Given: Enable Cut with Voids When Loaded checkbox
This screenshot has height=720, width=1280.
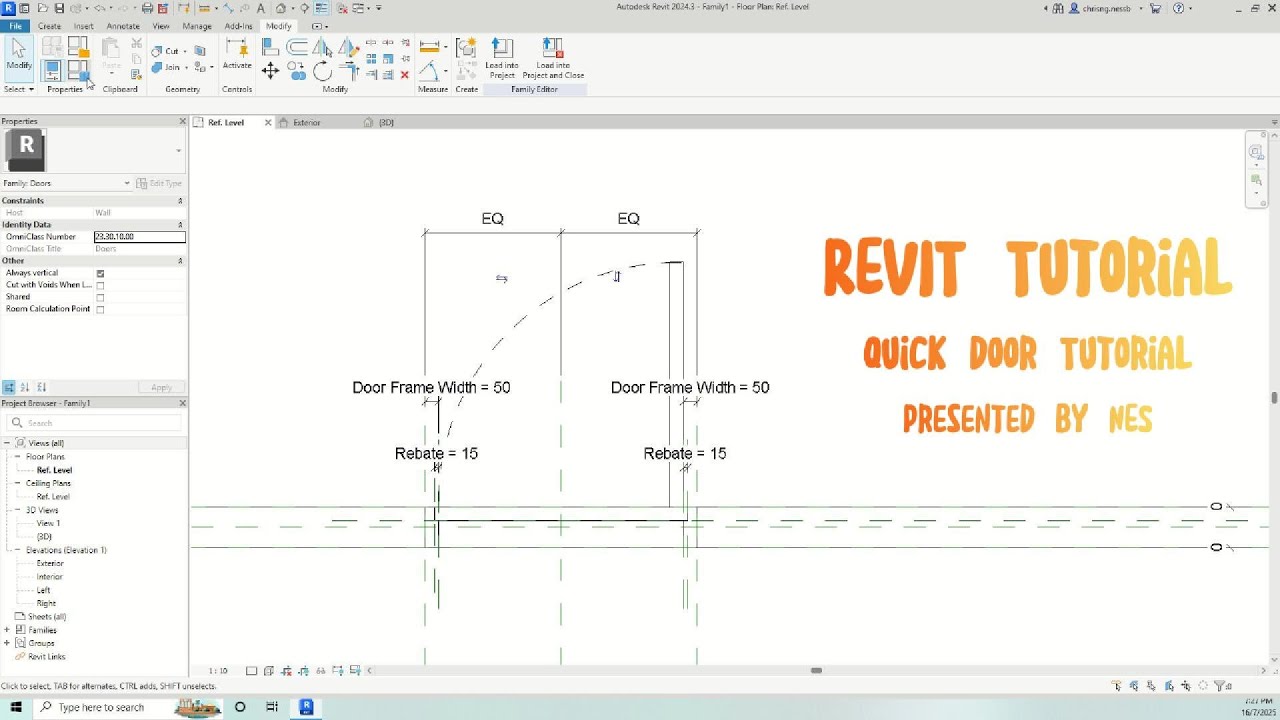Looking at the screenshot, I should tap(100, 285).
